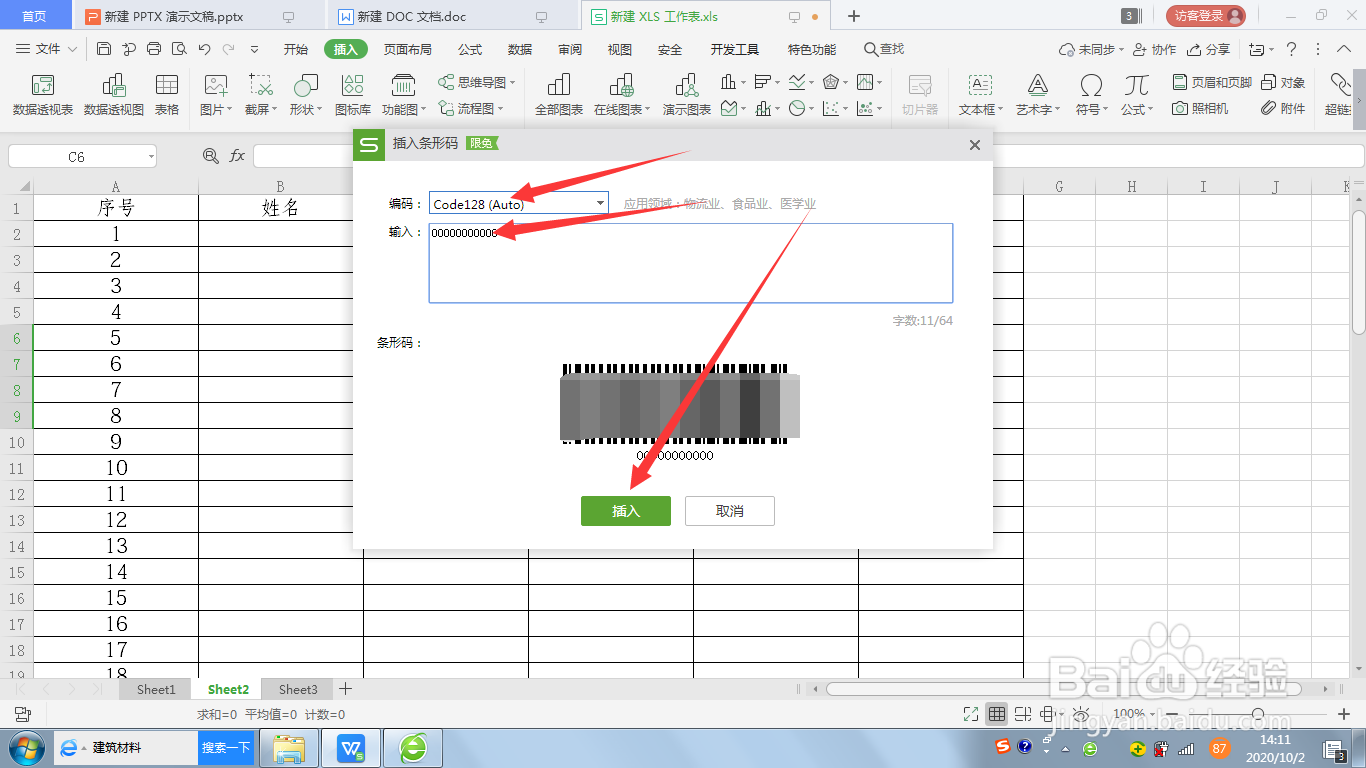Viewport: 1366px width, 768px height.
Task: Open 全部图表 all charts
Action: [559, 95]
